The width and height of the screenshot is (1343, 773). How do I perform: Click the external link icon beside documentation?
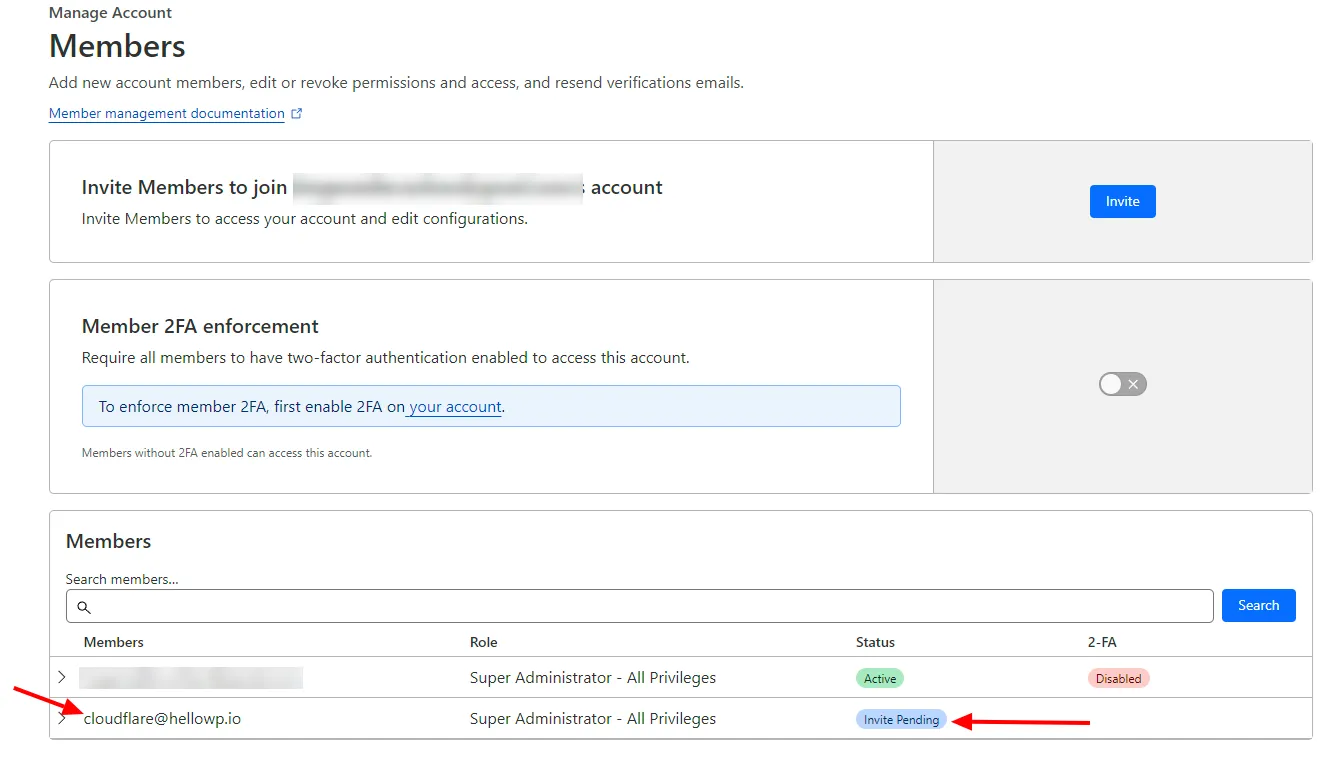tap(296, 113)
